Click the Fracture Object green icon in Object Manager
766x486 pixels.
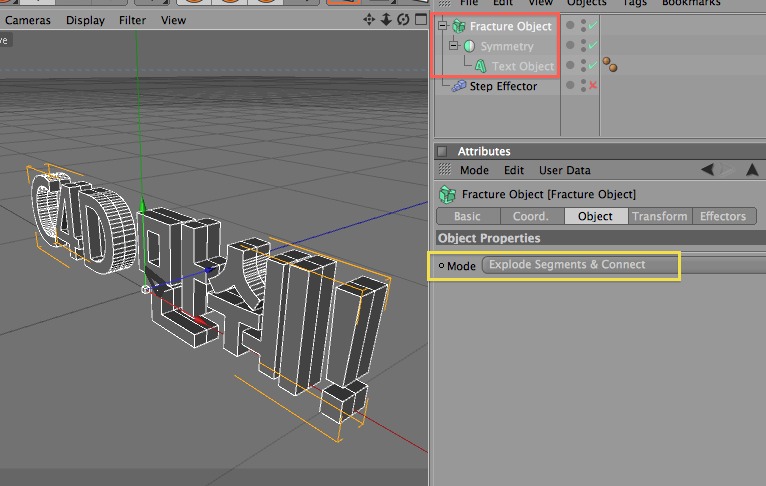[458, 26]
